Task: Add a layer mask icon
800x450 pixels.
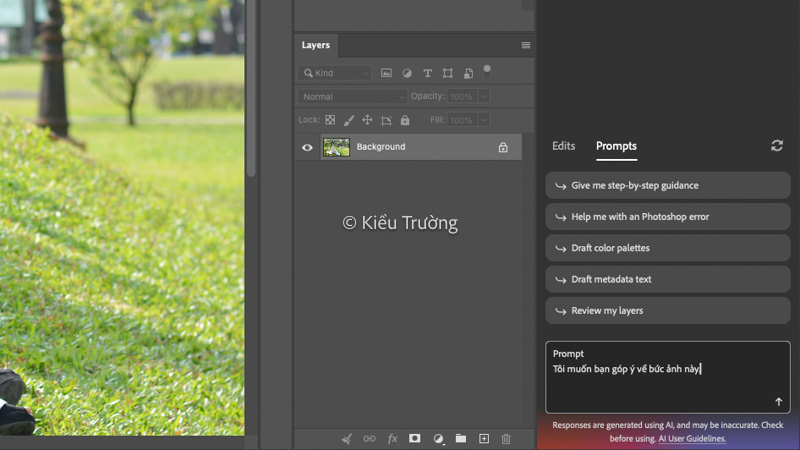Action: (415, 438)
